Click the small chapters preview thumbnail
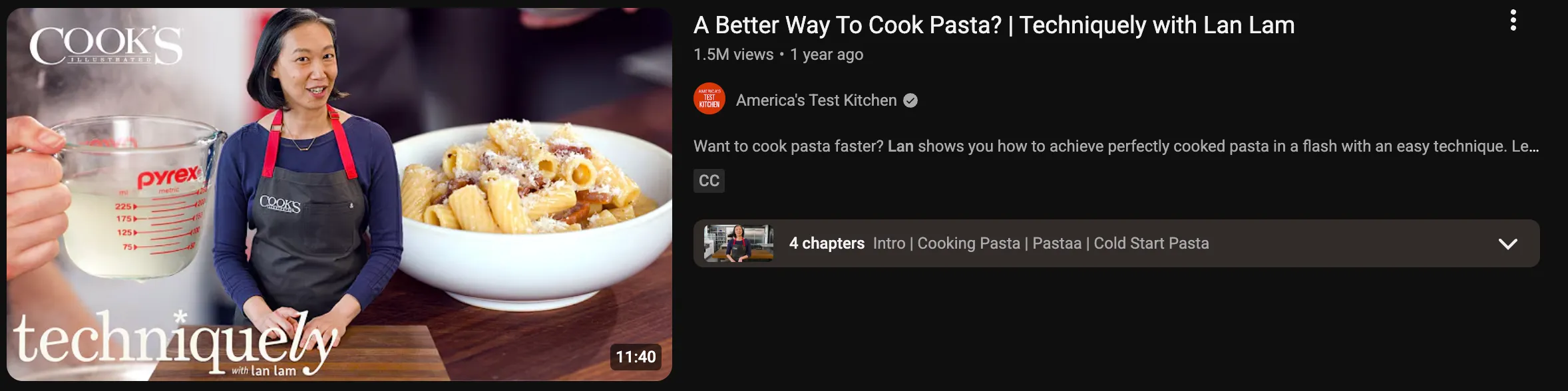The width and height of the screenshot is (1568, 391). click(739, 243)
